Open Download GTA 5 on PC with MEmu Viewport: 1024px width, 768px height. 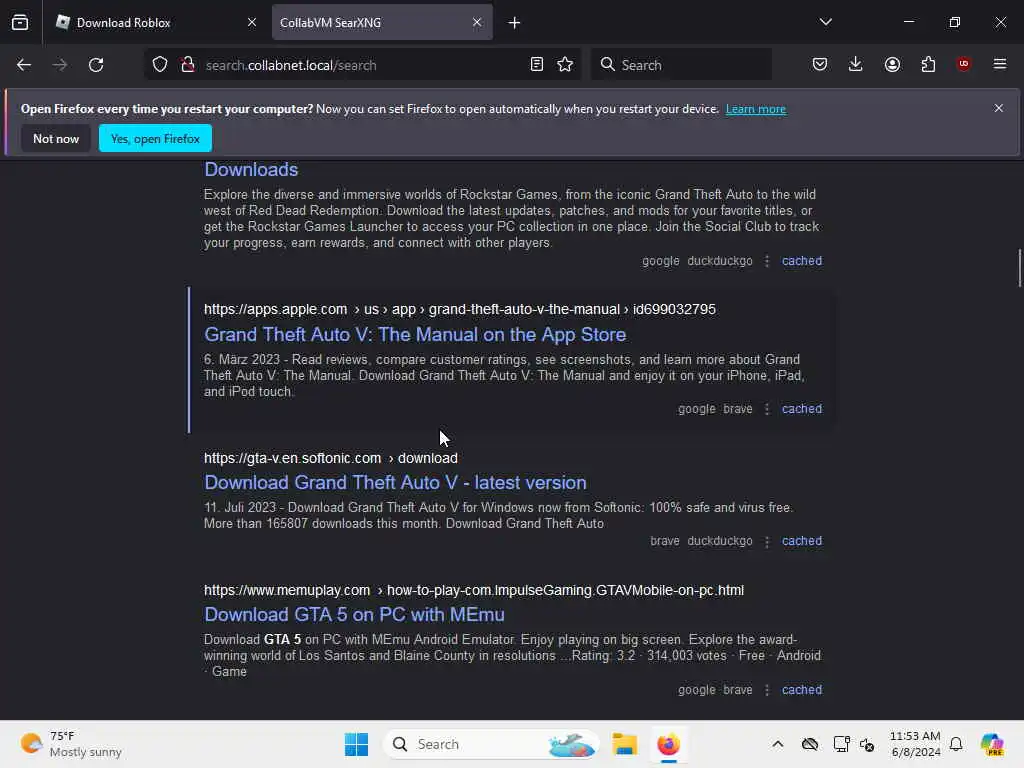(355, 615)
